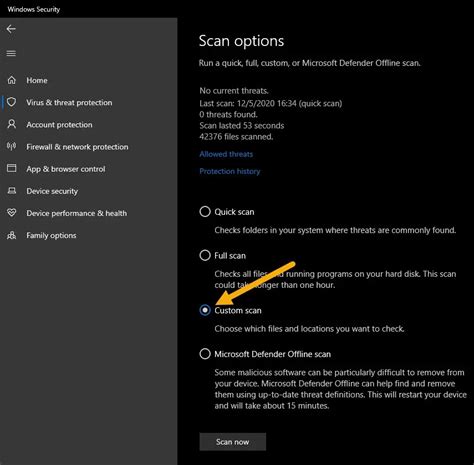Go to Account protection
This screenshot has height=465, width=474.
[59, 125]
